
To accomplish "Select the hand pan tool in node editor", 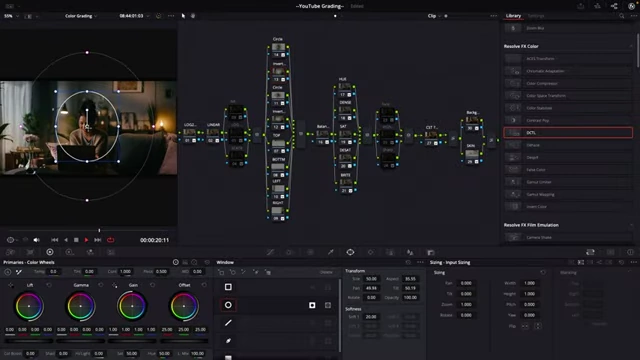I will [193, 16].
